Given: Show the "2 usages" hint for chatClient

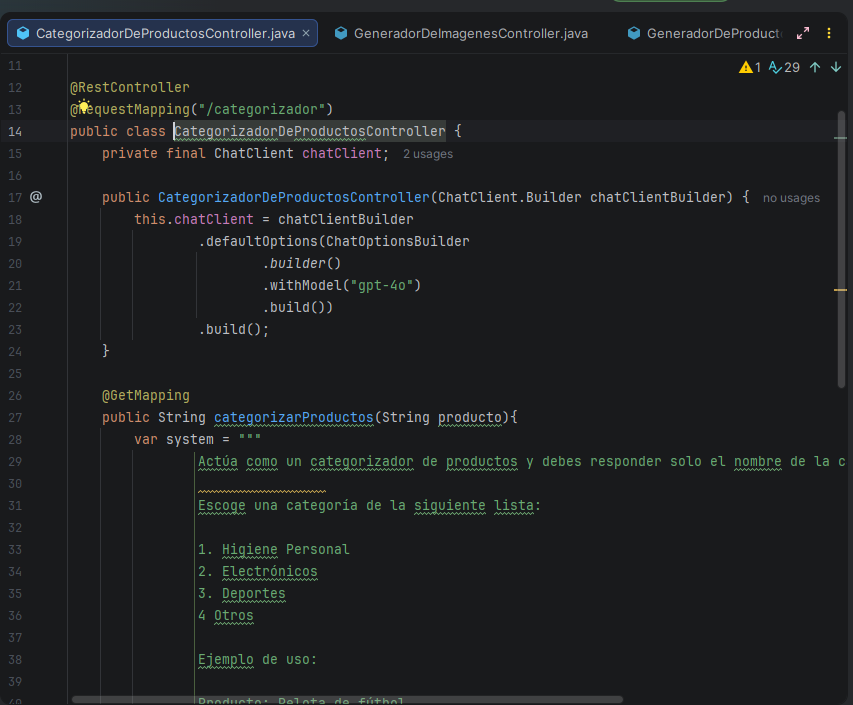Looking at the screenshot, I should (427, 154).
